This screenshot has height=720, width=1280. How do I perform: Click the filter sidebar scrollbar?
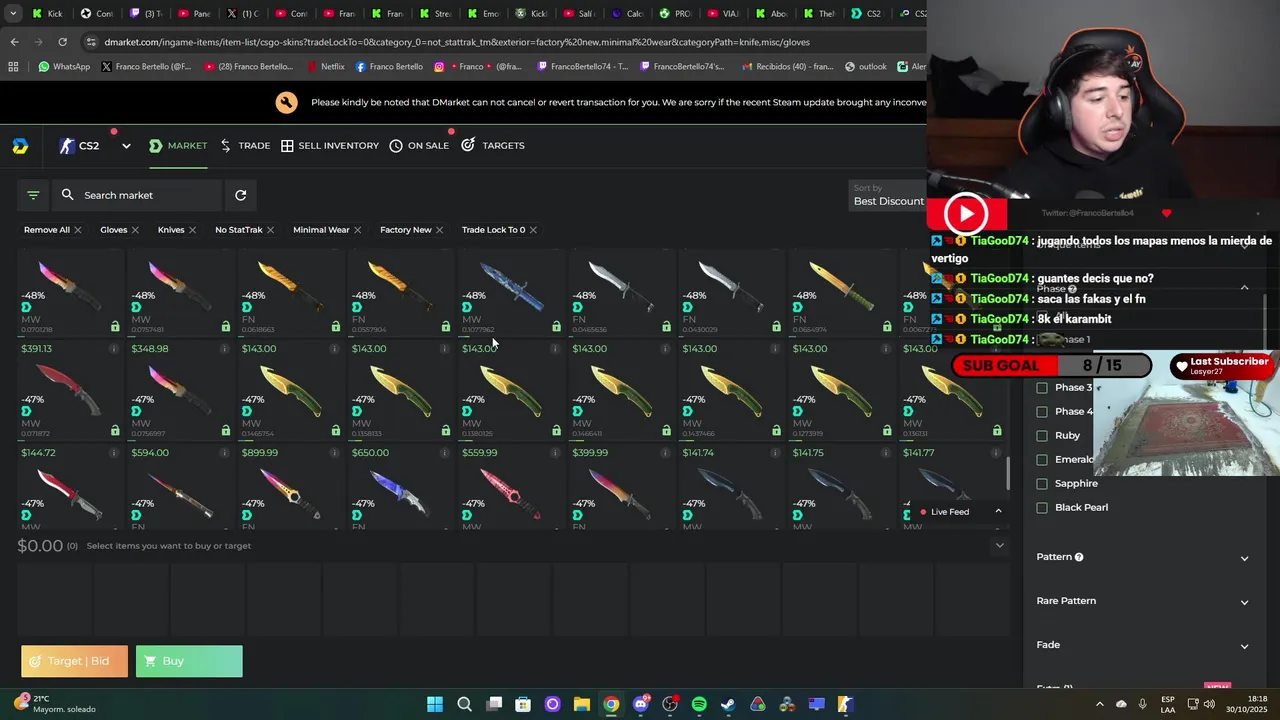pyautogui.click(x=1265, y=320)
